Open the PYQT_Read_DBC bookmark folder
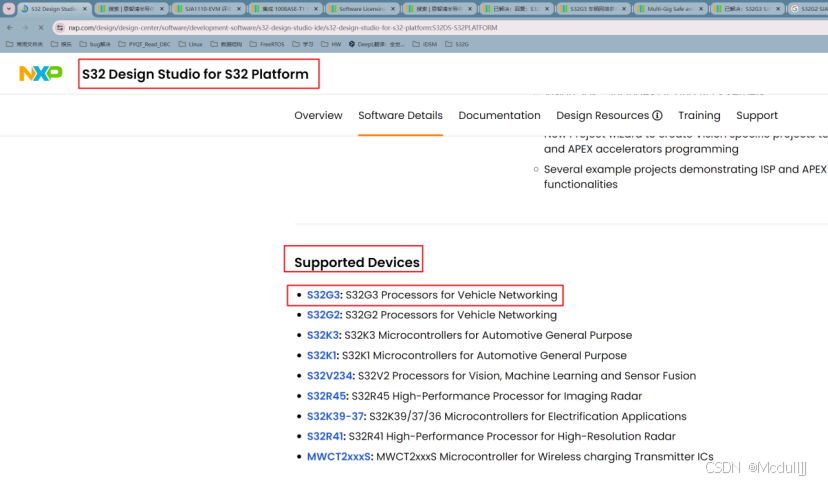 145,44
